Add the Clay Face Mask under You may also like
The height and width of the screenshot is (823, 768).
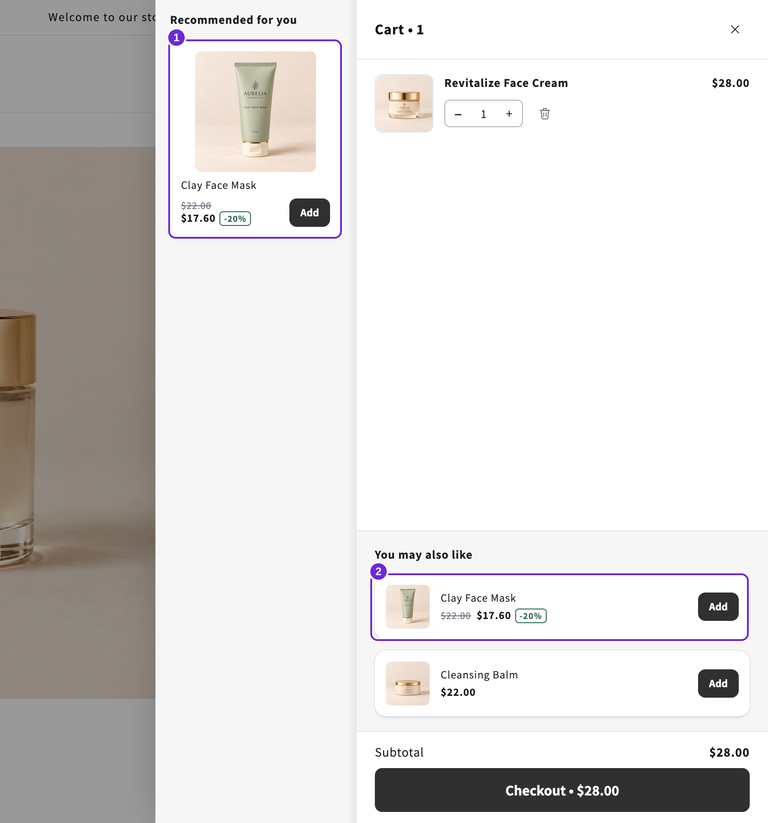coord(718,607)
